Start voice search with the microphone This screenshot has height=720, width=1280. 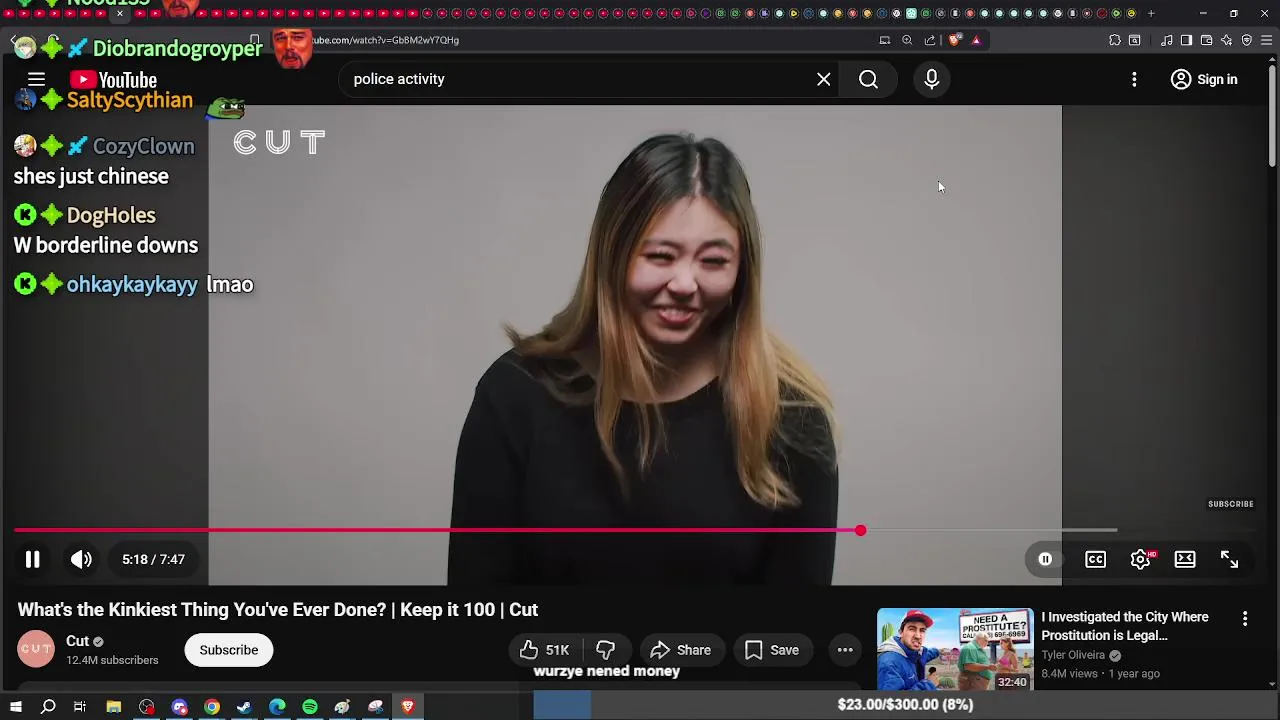(931, 79)
